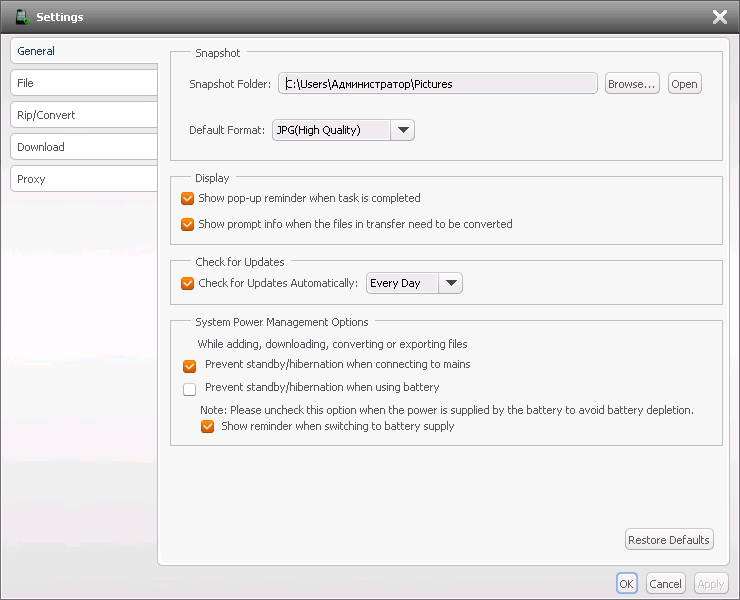Uncheck reminder when switching to battery supply
Image resolution: width=740 pixels, height=600 pixels.
click(x=208, y=426)
